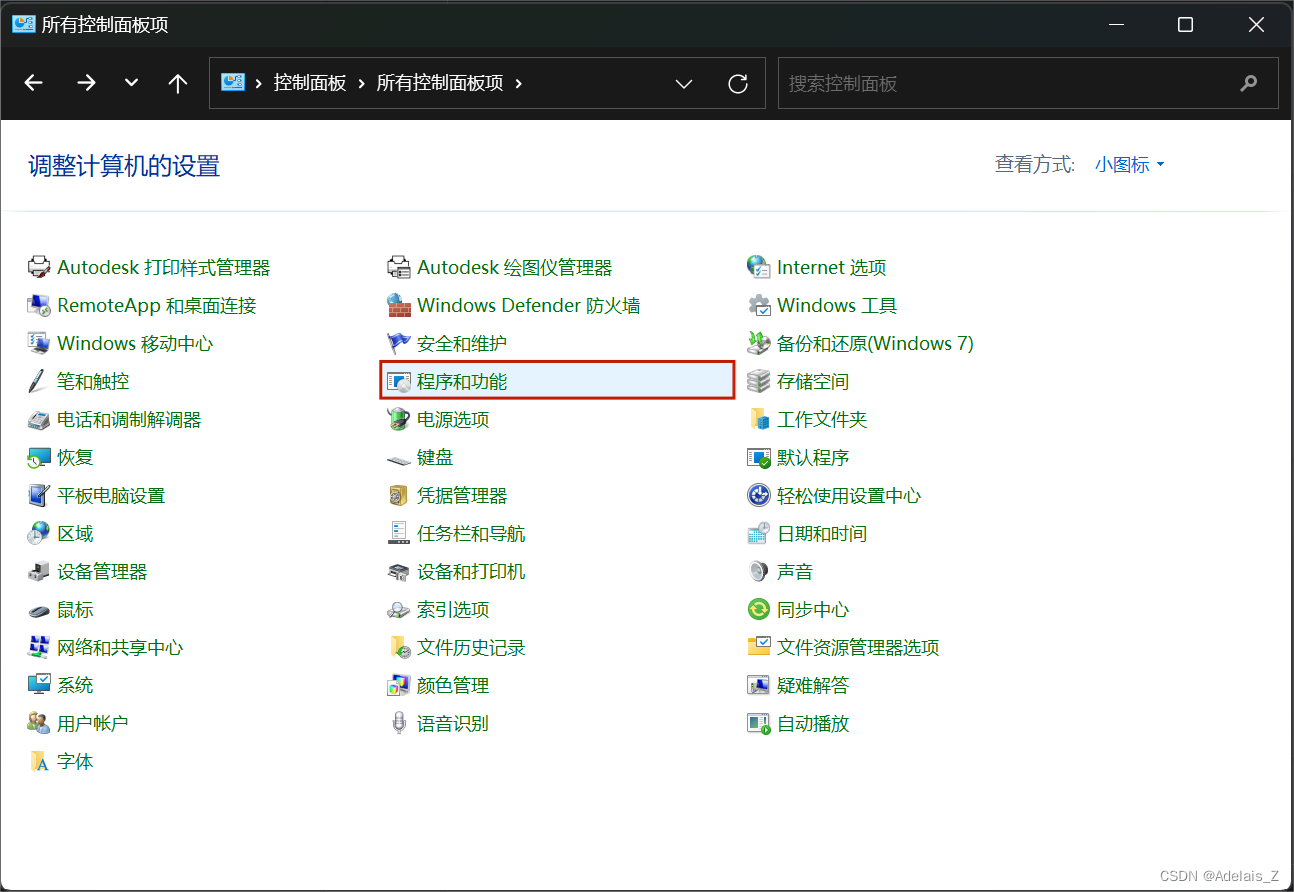
Task: Open 工作文件夹 link
Action: (x=822, y=419)
